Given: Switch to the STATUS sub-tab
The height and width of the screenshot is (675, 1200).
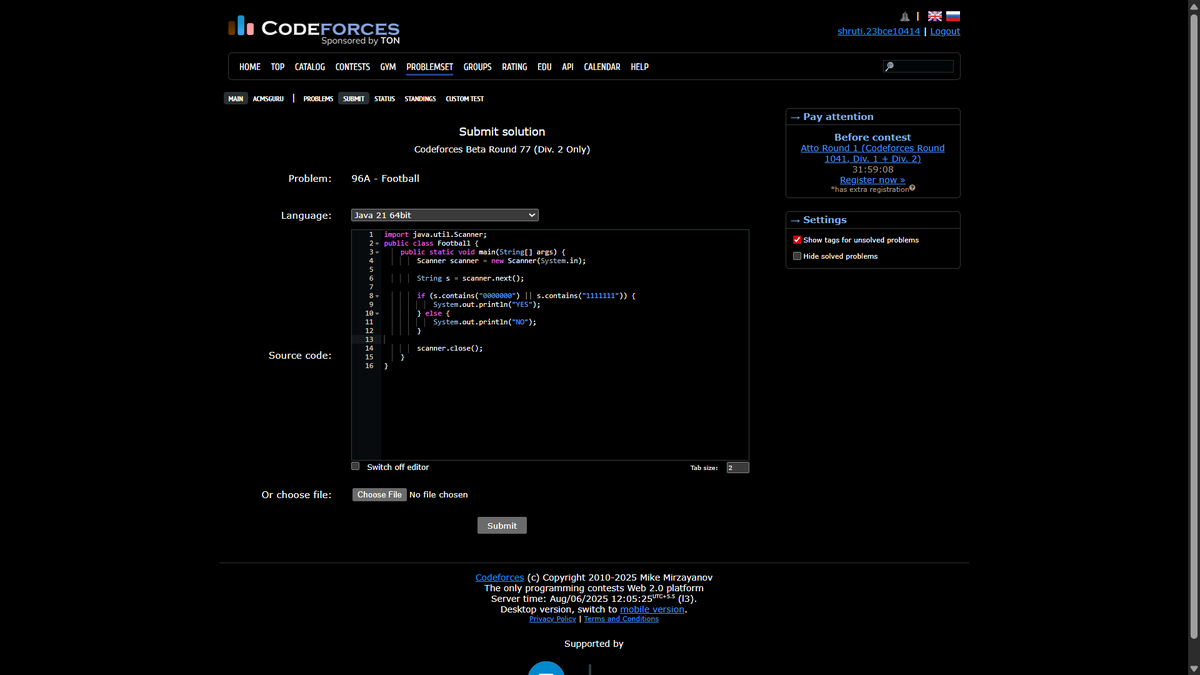Looking at the screenshot, I should coord(385,99).
